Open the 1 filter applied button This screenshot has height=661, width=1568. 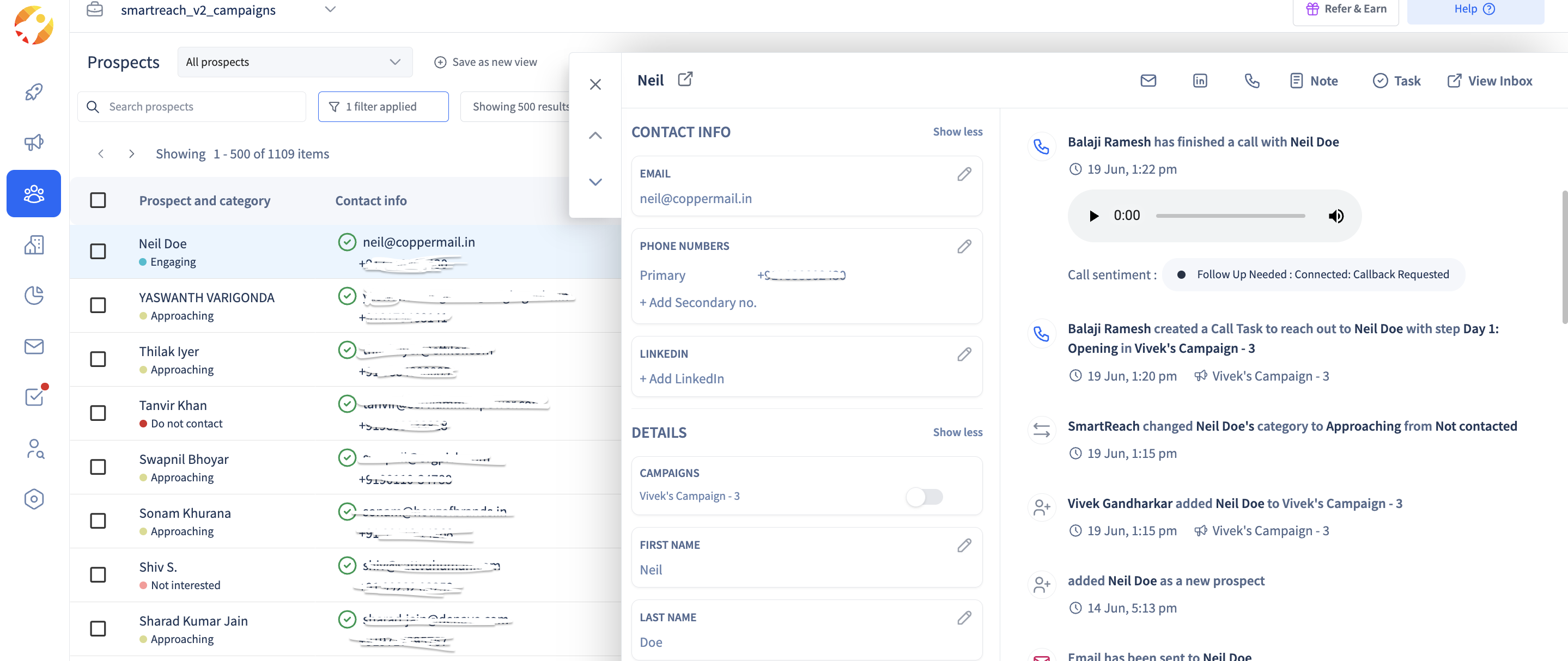pos(383,106)
